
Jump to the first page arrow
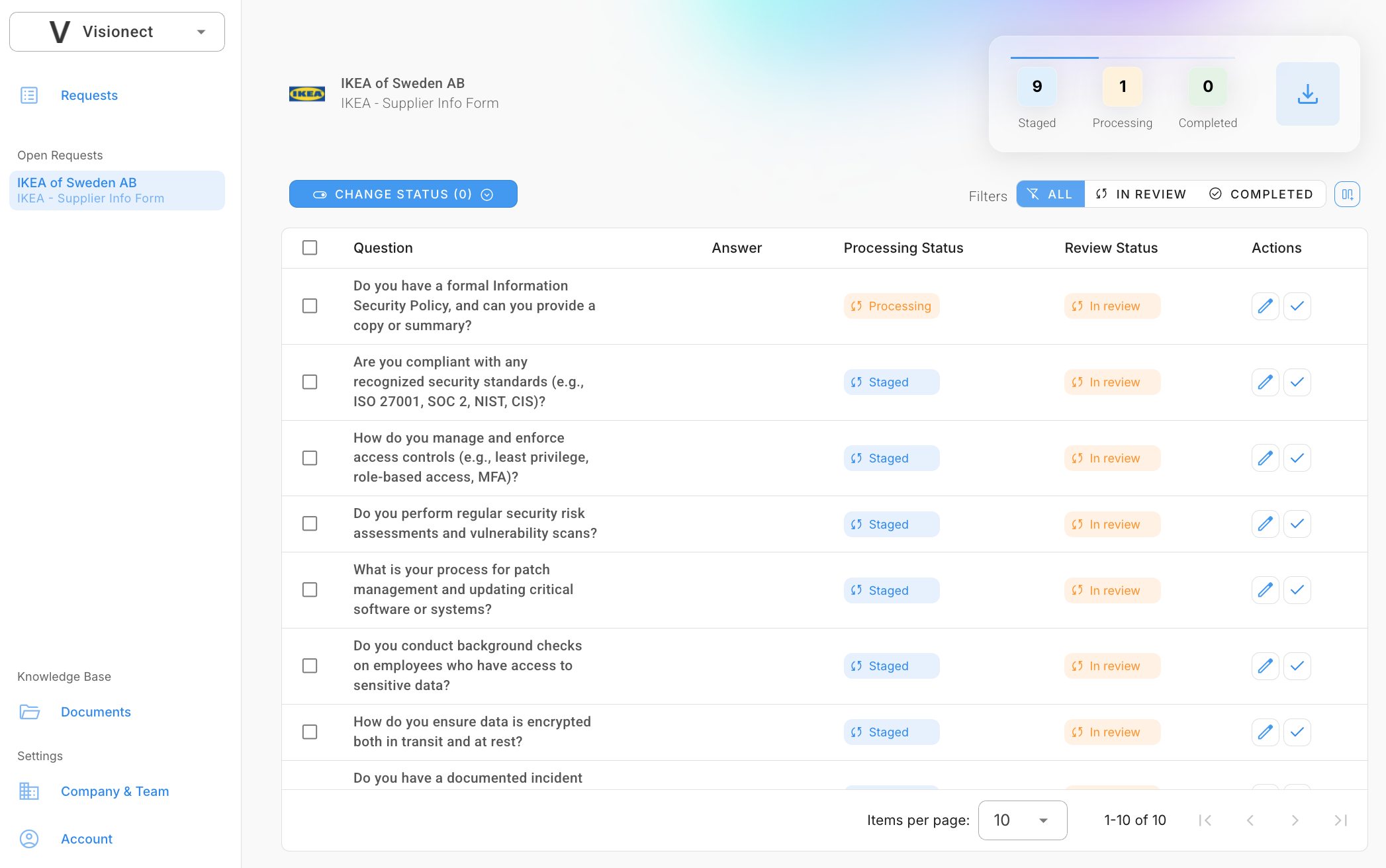click(x=1205, y=820)
